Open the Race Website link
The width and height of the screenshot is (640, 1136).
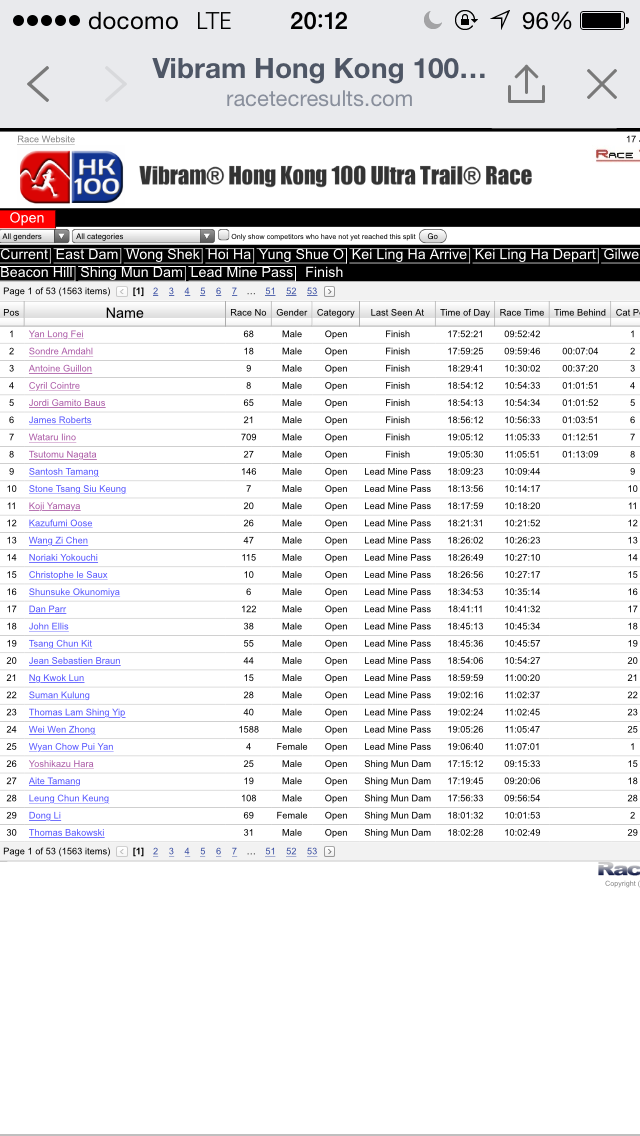click(46, 140)
